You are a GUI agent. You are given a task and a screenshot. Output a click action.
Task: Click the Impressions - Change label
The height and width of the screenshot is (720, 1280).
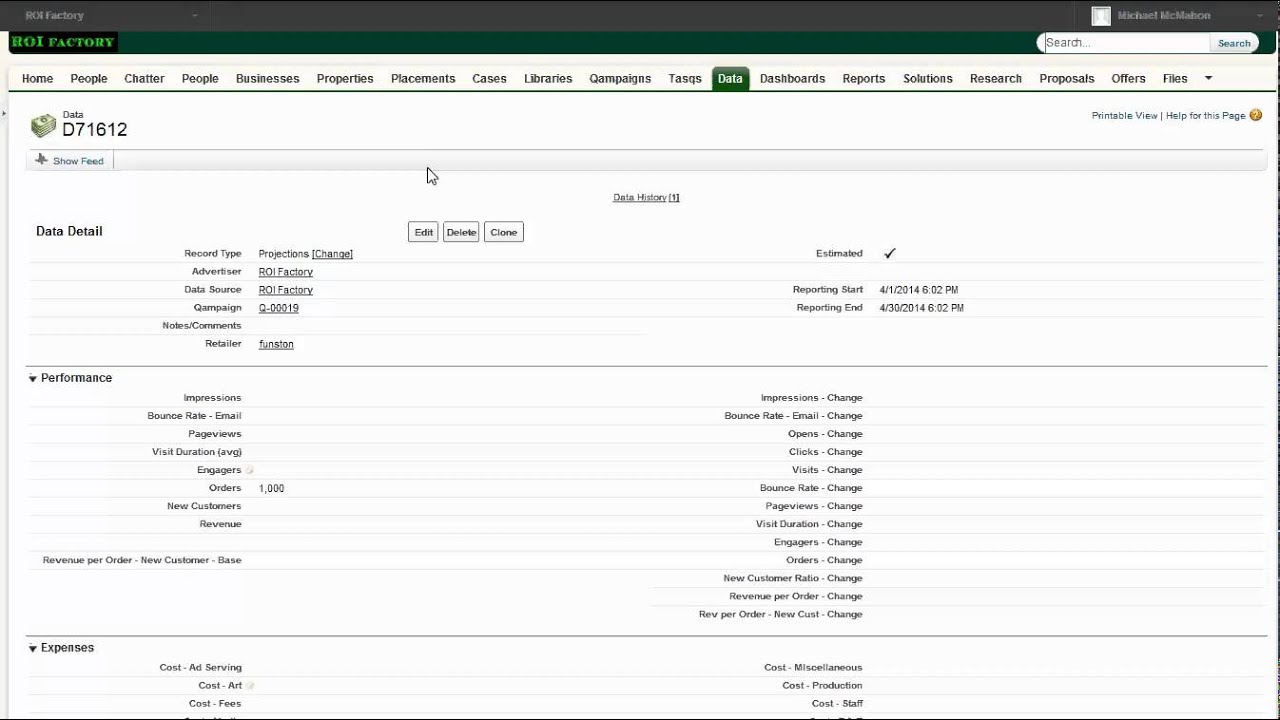point(811,398)
